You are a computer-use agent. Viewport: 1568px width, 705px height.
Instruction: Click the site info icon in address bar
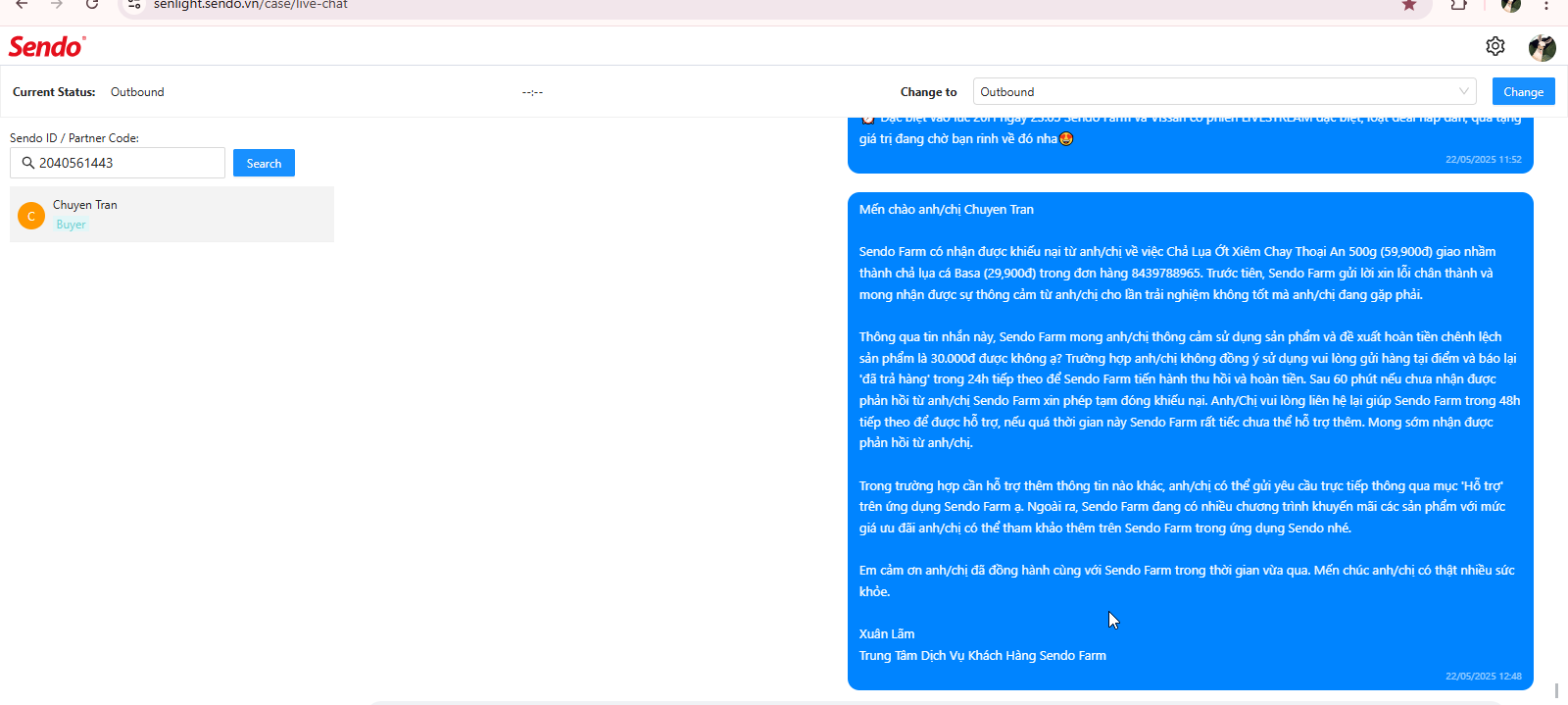135,5
